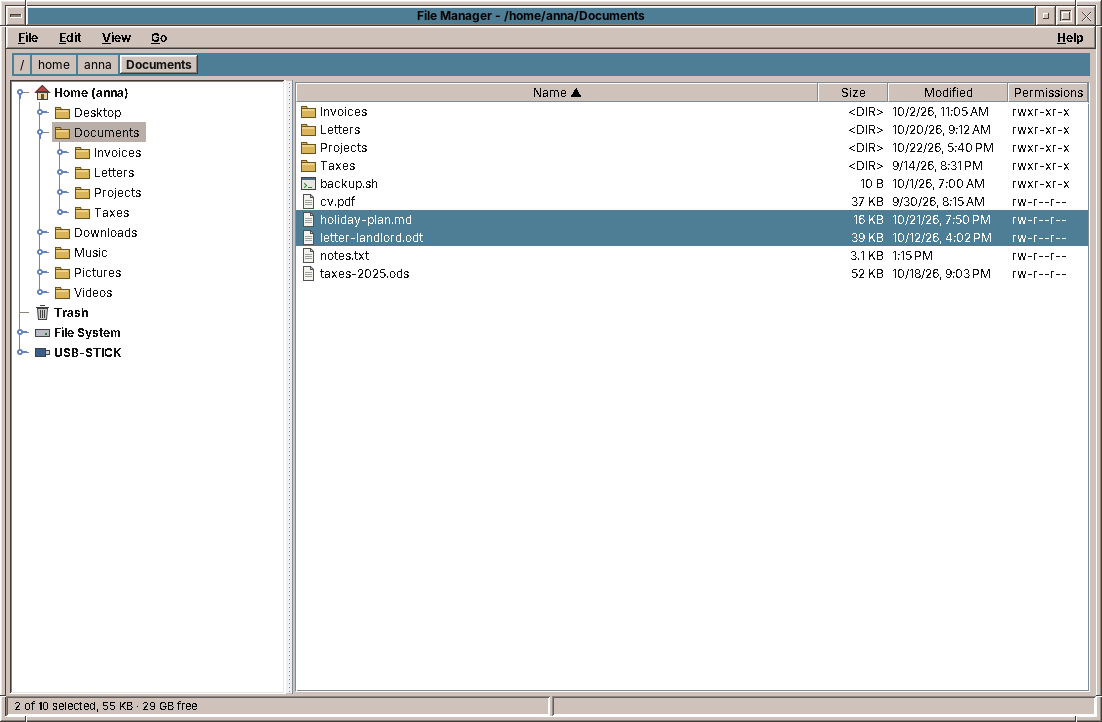The width and height of the screenshot is (1102, 722).
Task: Click the 10 B size of backup.sh
Action: 871,184
